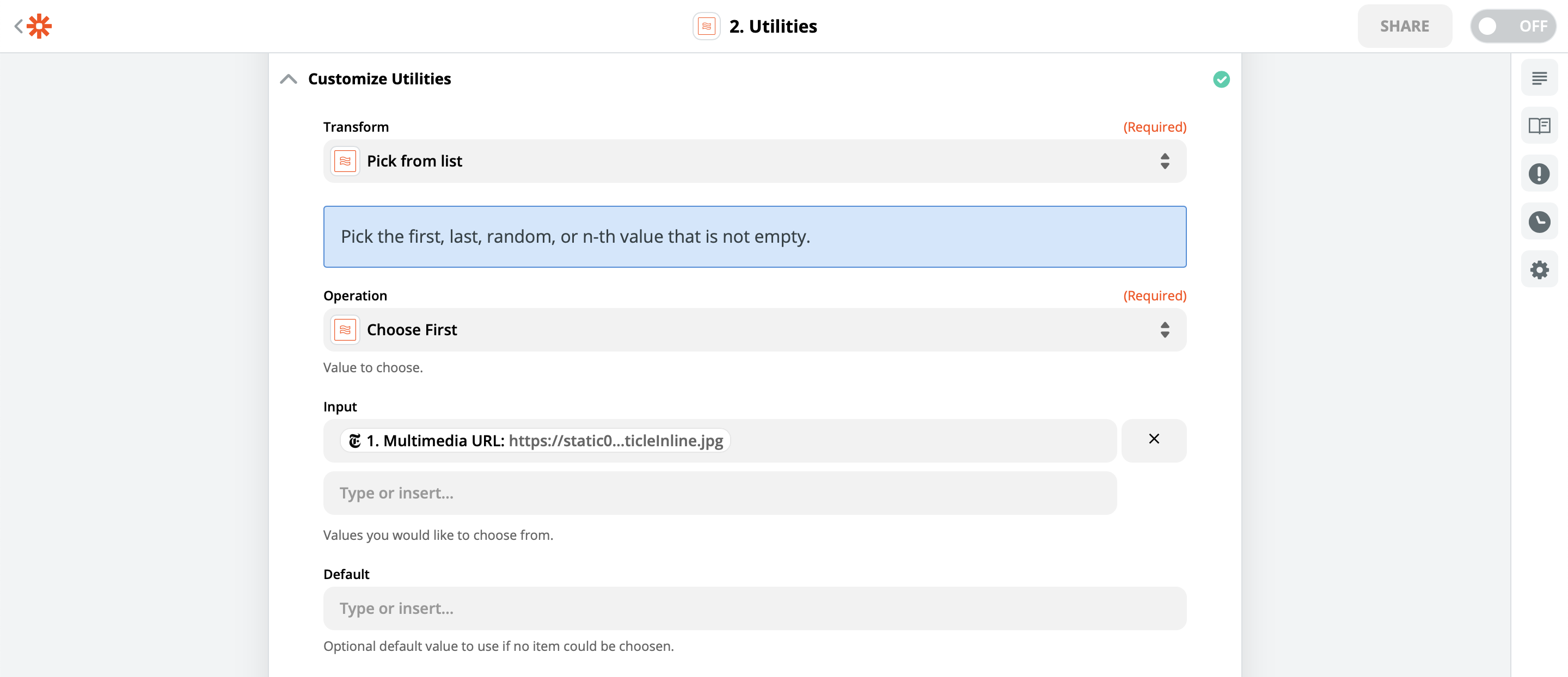Toggle the Zap OFF switch on

[x=1512, y=26]
